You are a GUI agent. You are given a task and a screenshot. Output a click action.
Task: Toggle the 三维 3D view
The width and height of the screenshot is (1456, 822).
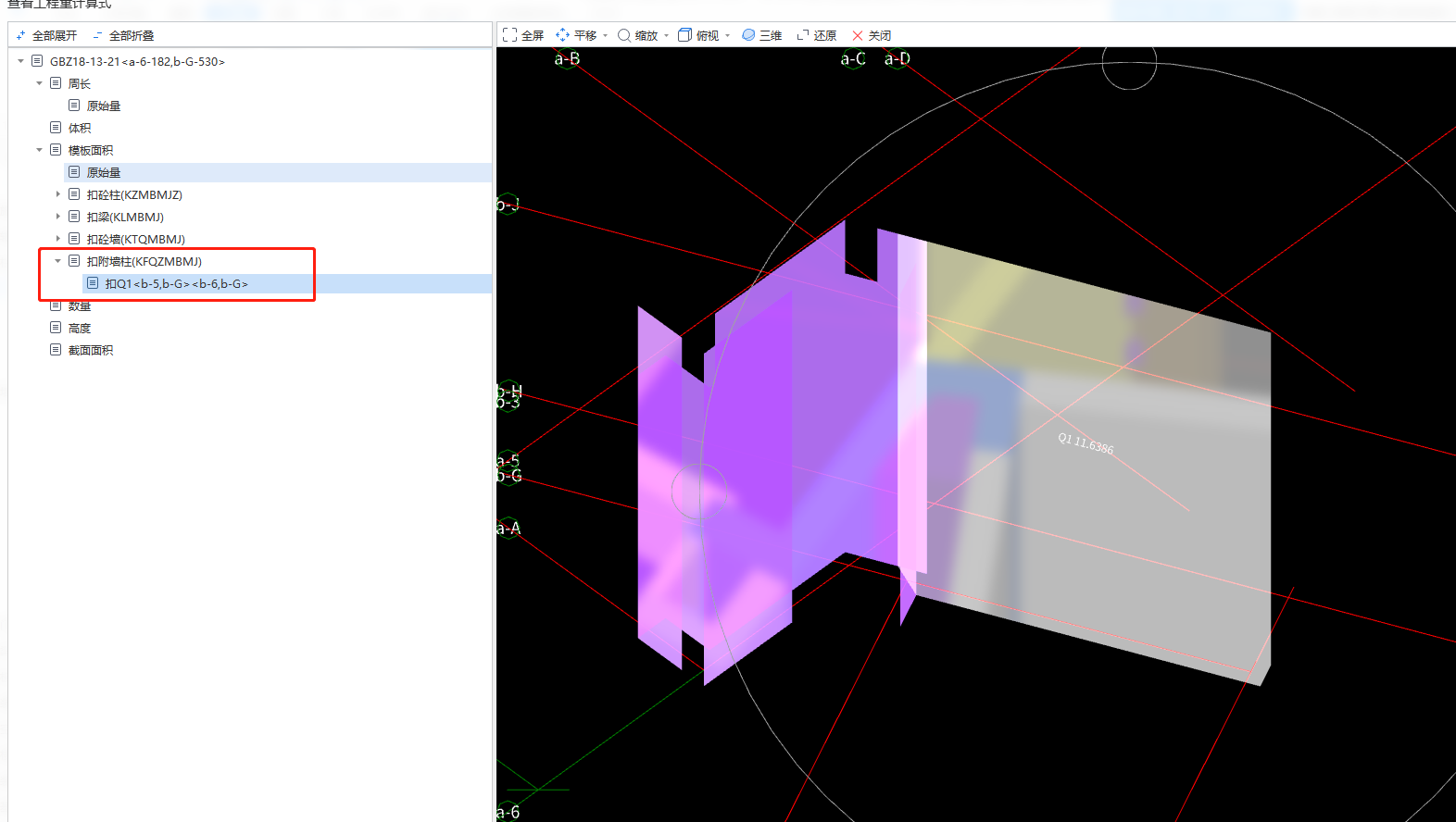tap(761, 35)
